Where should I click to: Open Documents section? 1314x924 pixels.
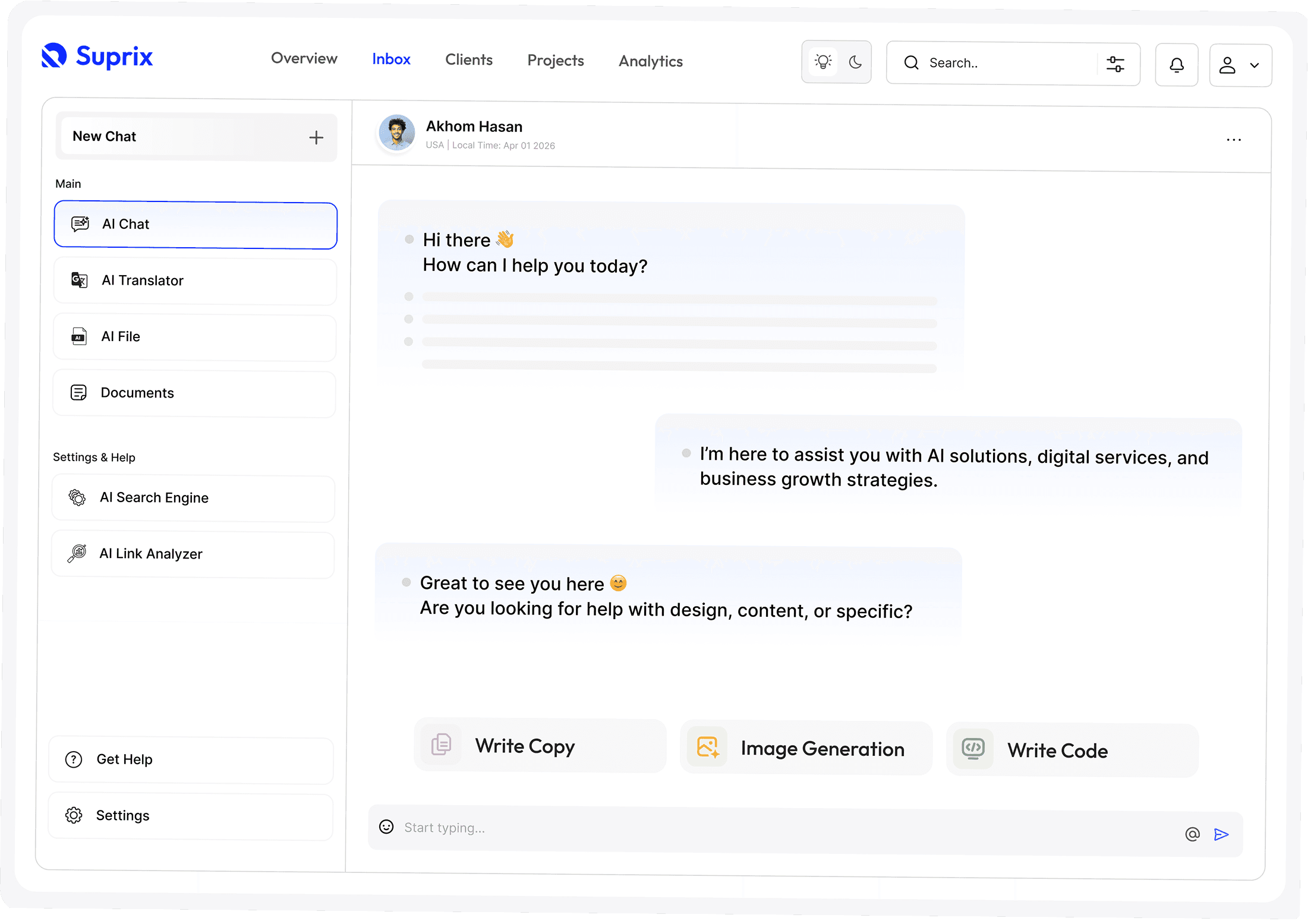point(194,393)
